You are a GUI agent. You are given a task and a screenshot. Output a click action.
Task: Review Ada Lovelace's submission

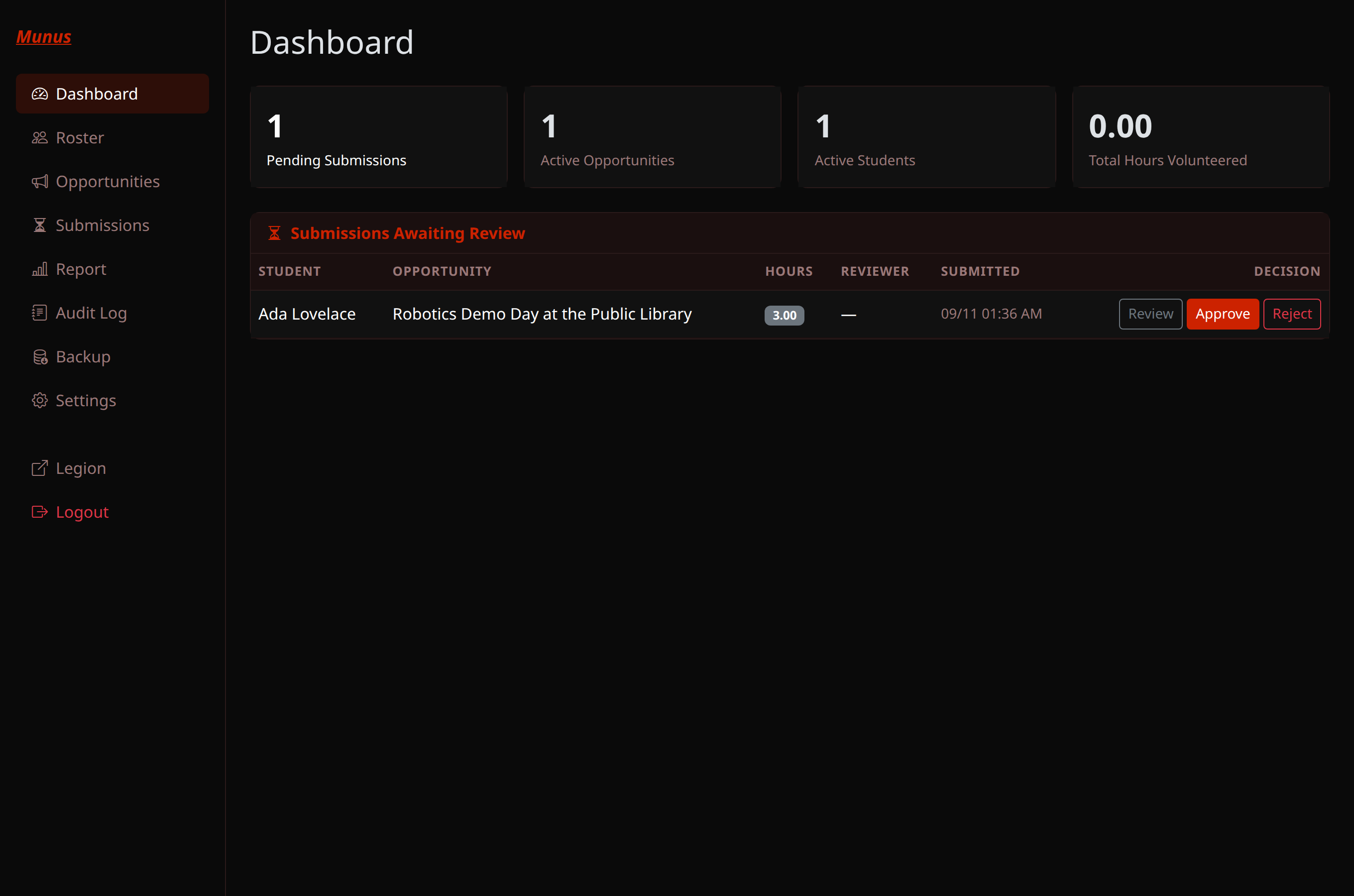point(1150,314)
